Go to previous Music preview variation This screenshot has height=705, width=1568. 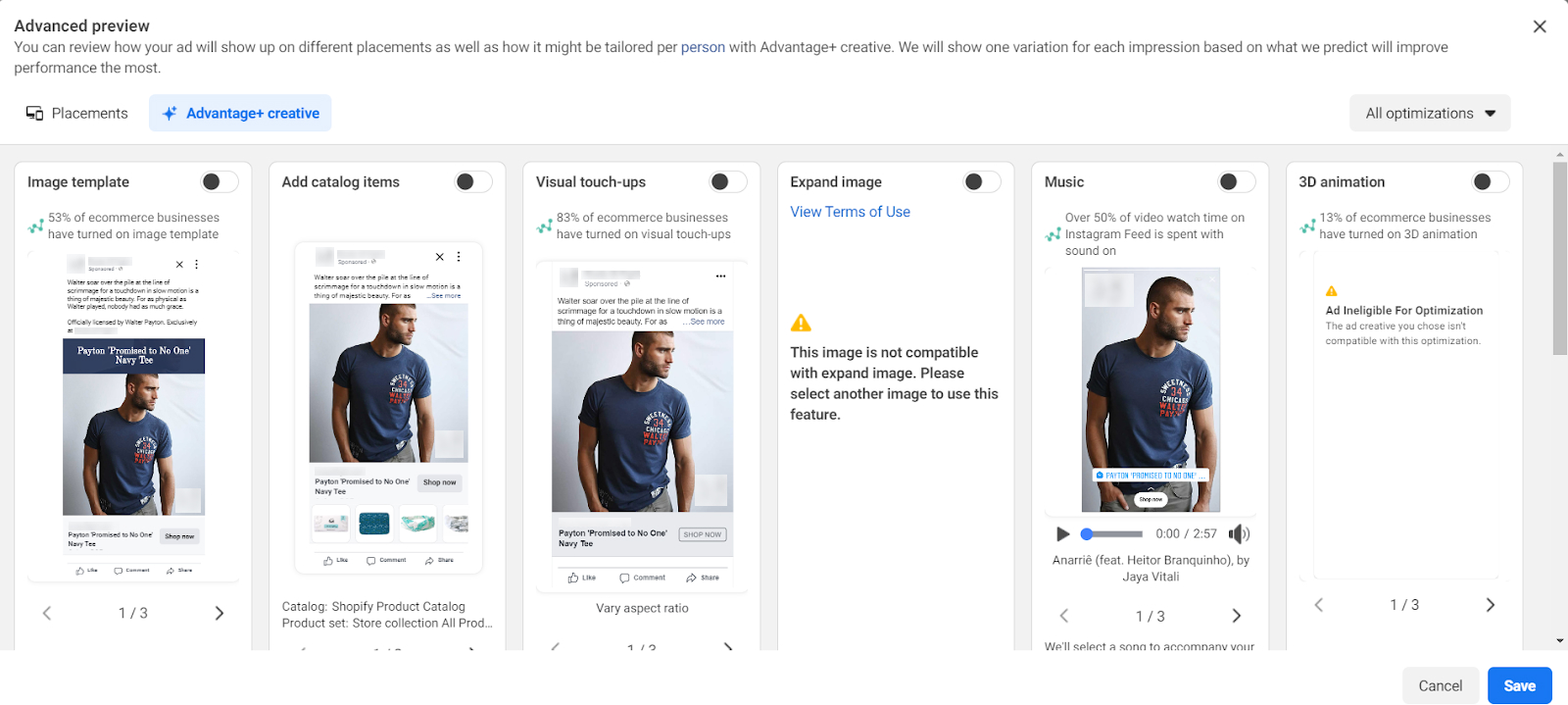click(x=1064, y=616)
